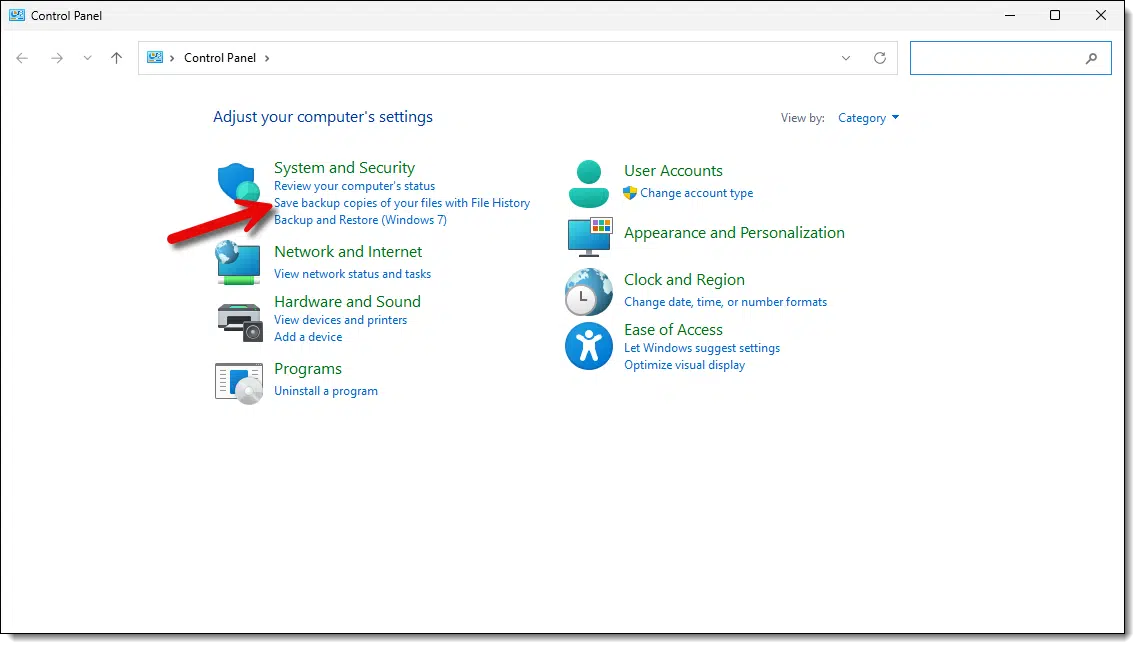The height and width of the screenshot is (649, 1140).
Task: Expand the address bar history dropdown
Action: (846, 58)
